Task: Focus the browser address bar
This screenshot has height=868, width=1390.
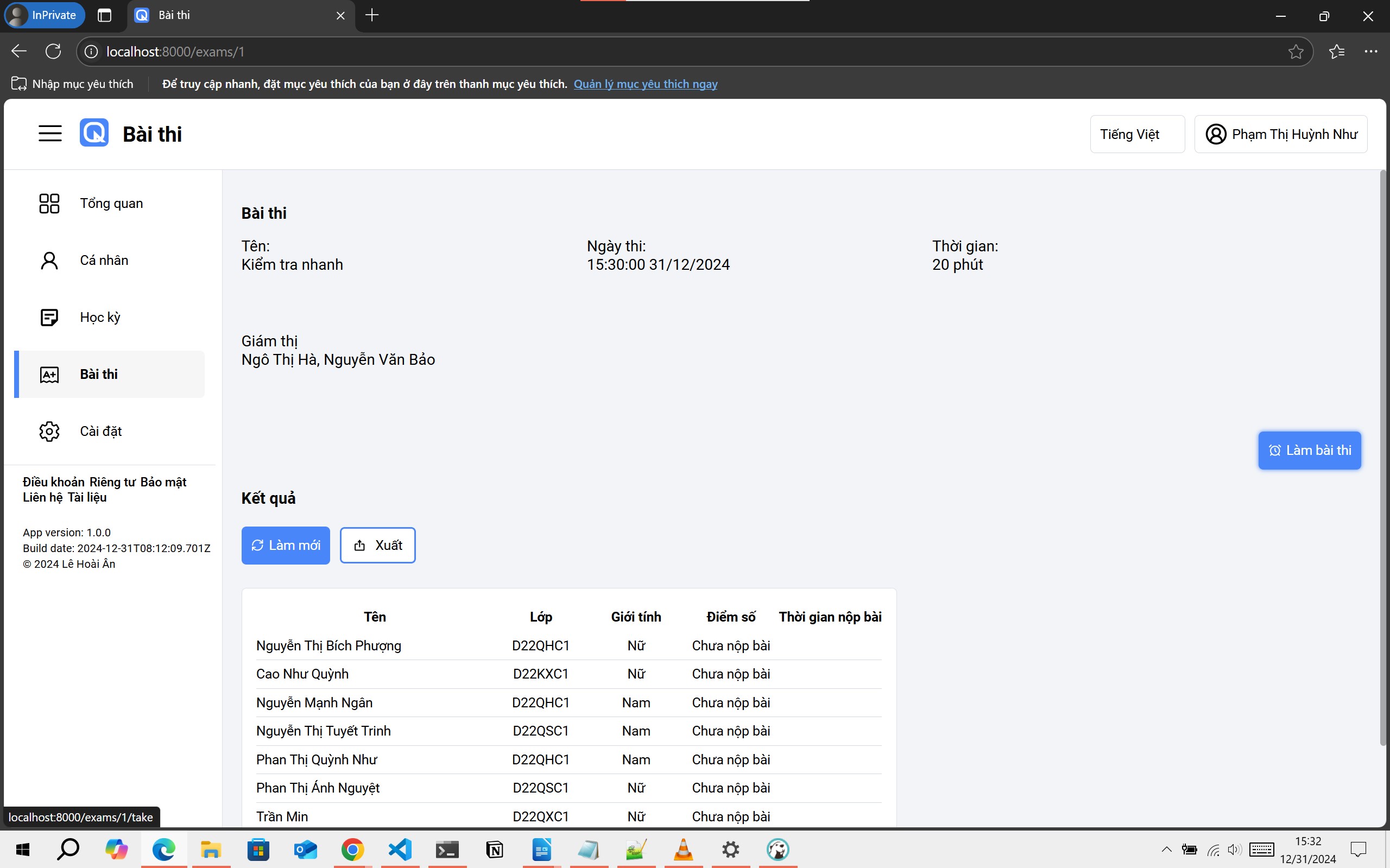Action: click(x=683, y=52)
